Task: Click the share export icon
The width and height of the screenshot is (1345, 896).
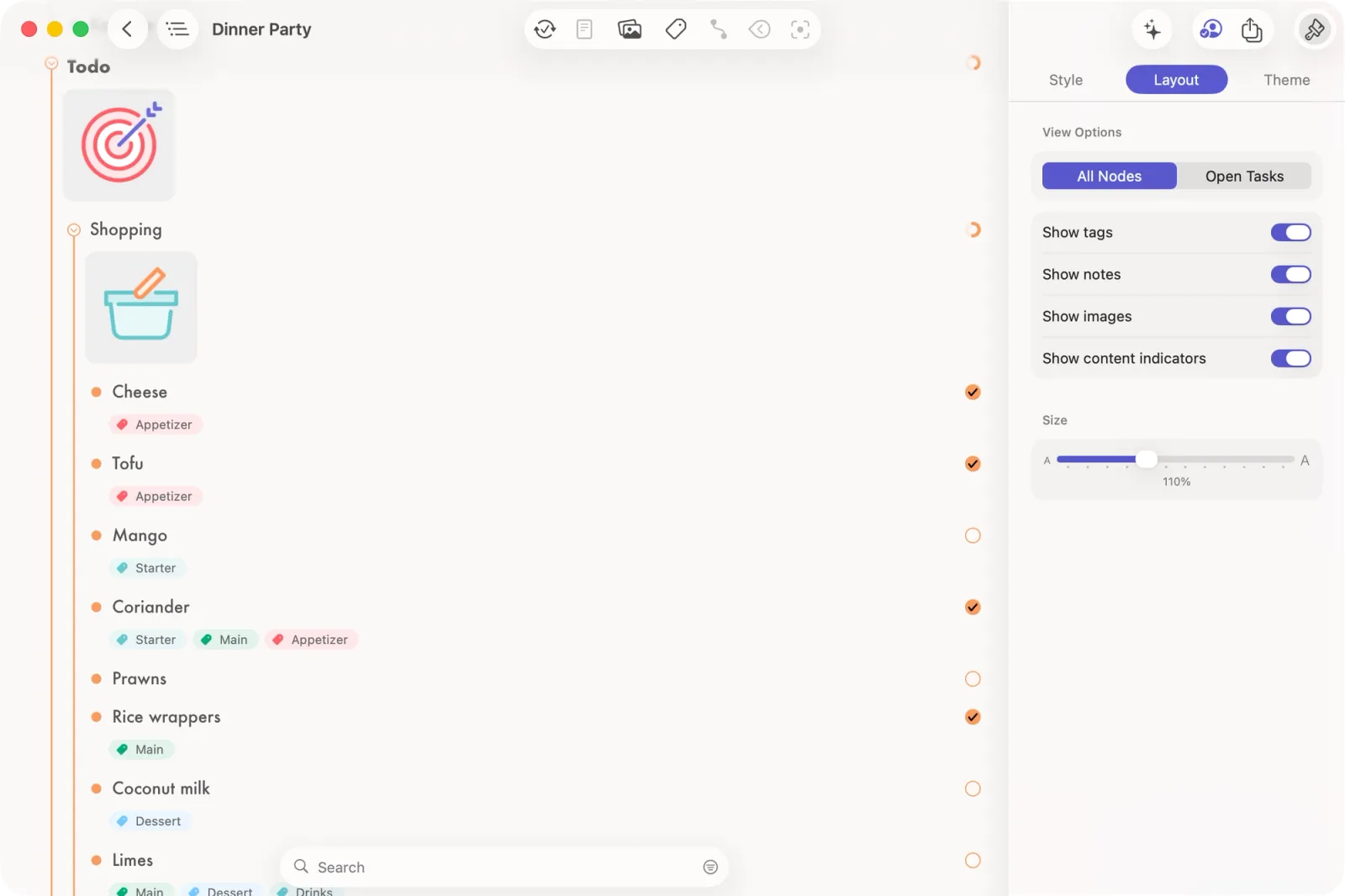Action: 1252,30
